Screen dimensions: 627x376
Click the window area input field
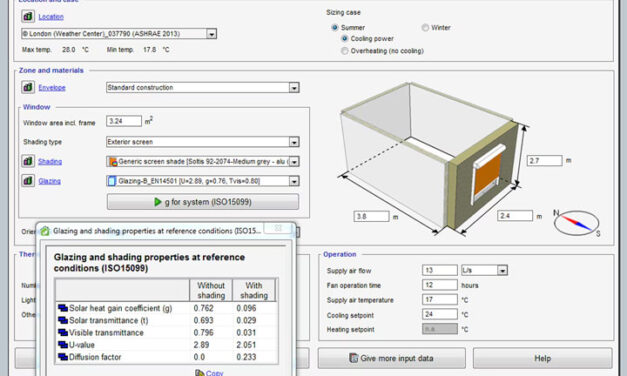(124, 121)
